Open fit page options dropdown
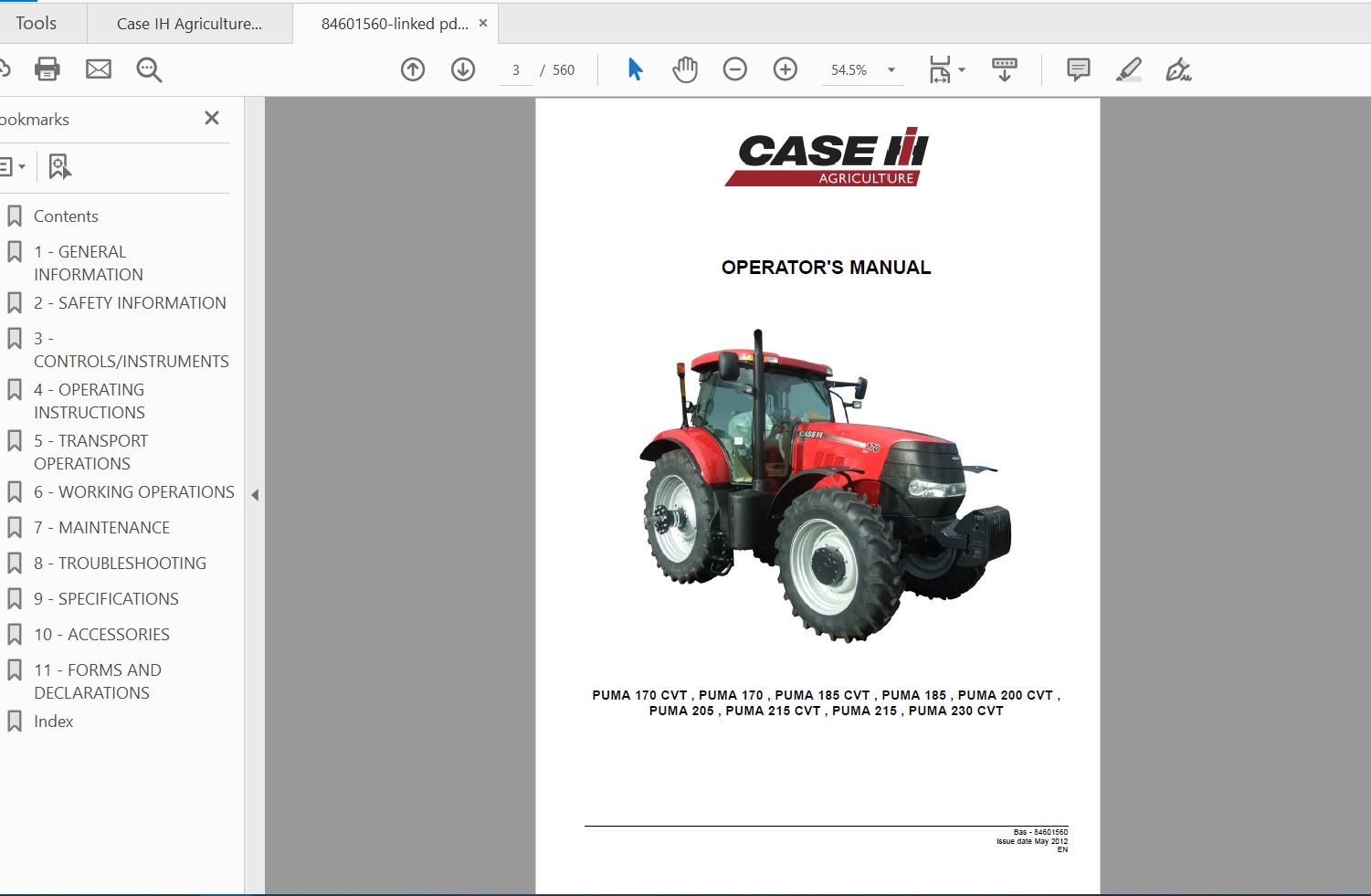Screen dimensions: 1371x896 point(947,69)
